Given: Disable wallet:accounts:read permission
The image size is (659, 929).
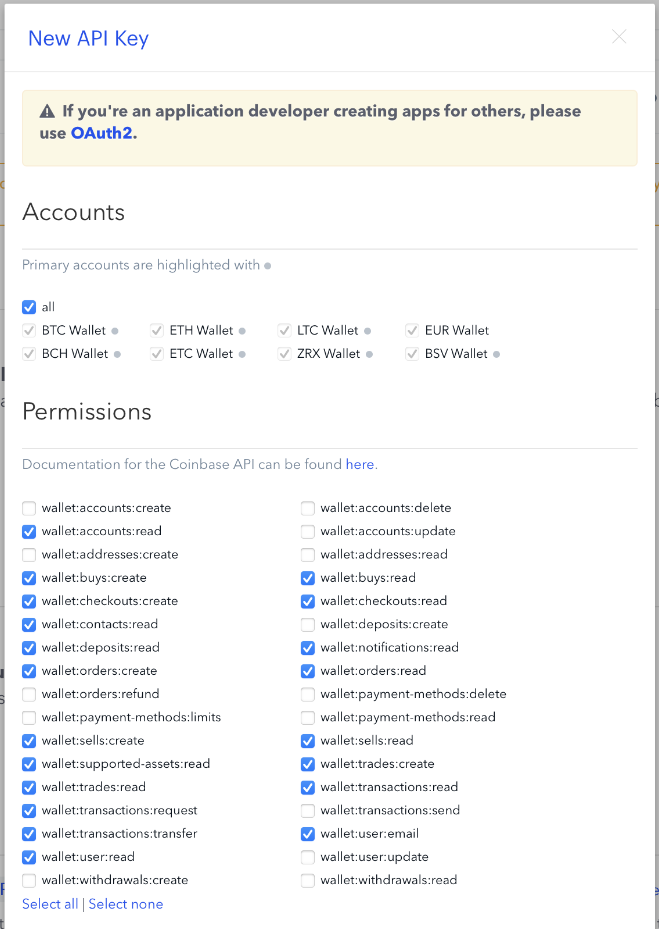Looking at the screenshot, I should point(29,531).
